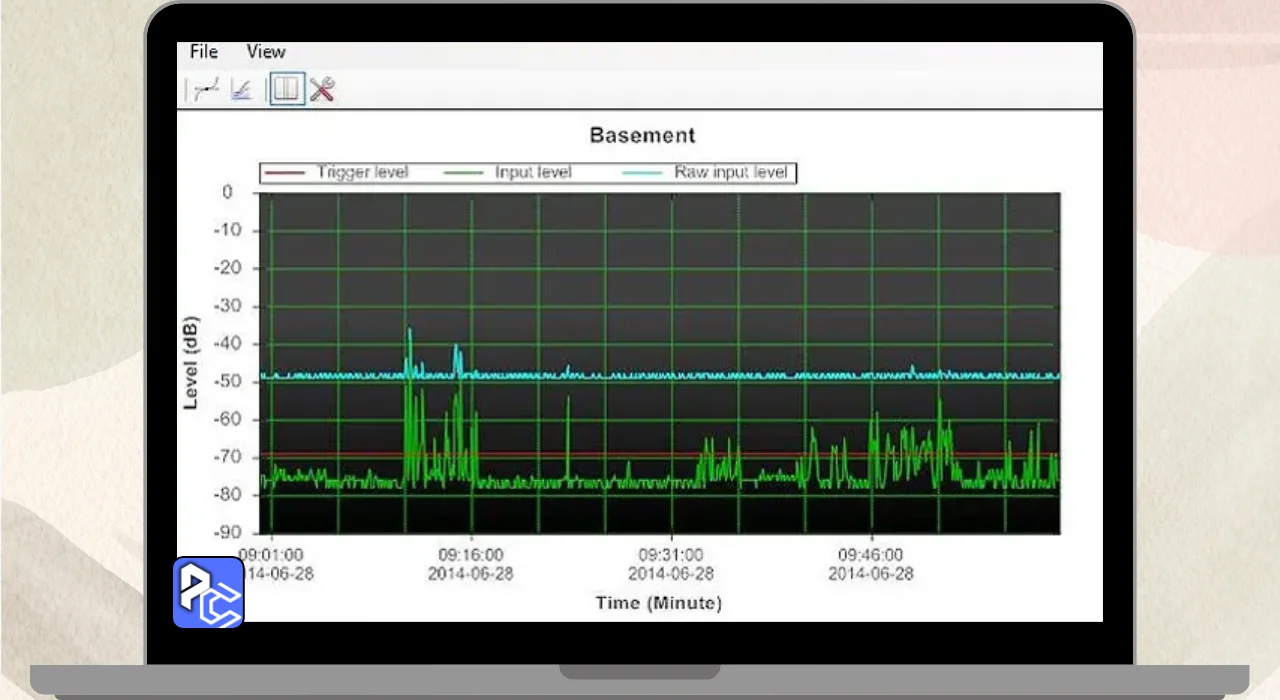The height and width of the screenshot is (700, 1280).
Task: Click the 09:46:00 time axis label
Action: 870,555
